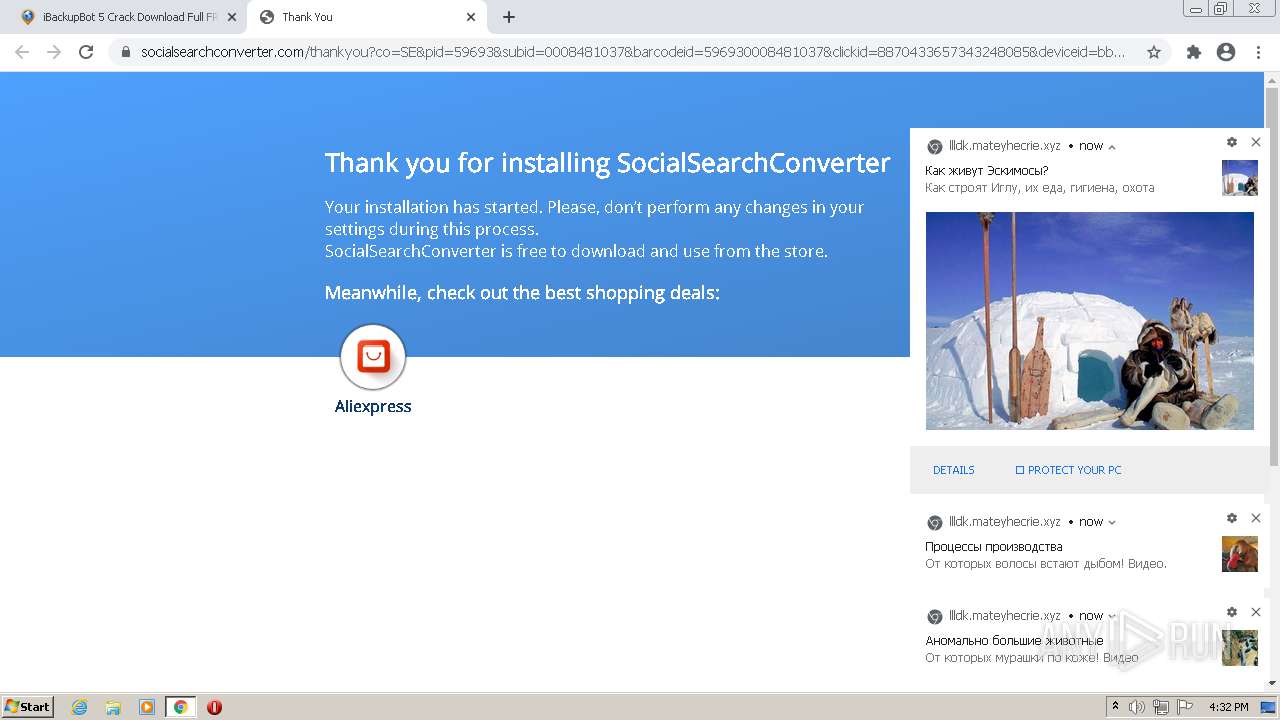
Task: Click the small igloo thumbnail
Action: 1240,178
